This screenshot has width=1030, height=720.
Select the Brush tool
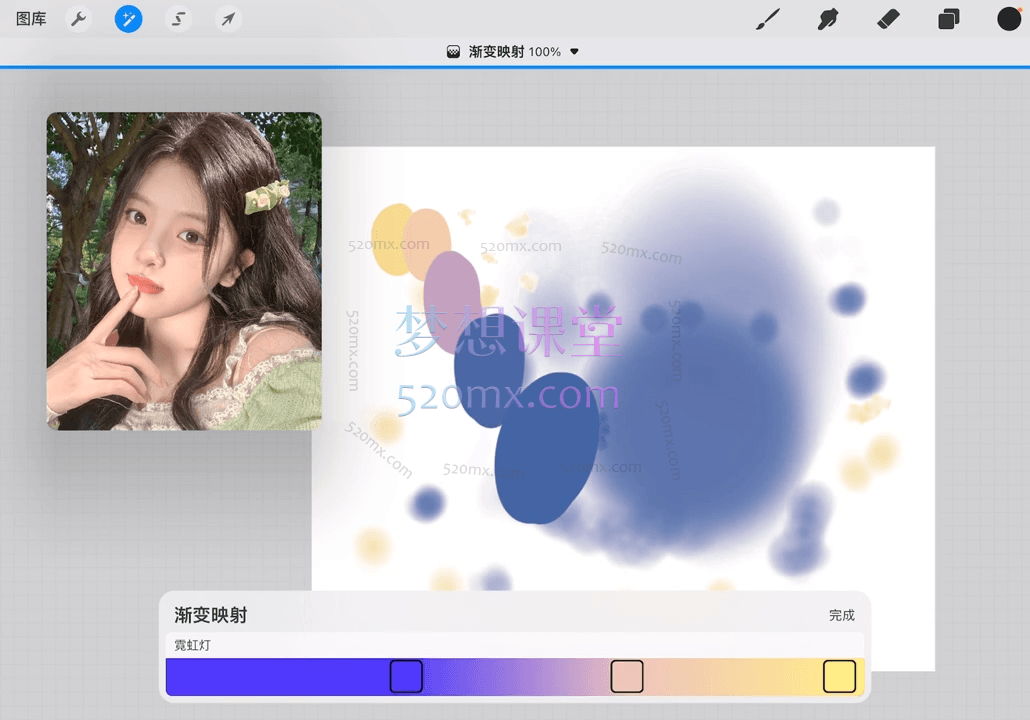click(x=768, y=18)
